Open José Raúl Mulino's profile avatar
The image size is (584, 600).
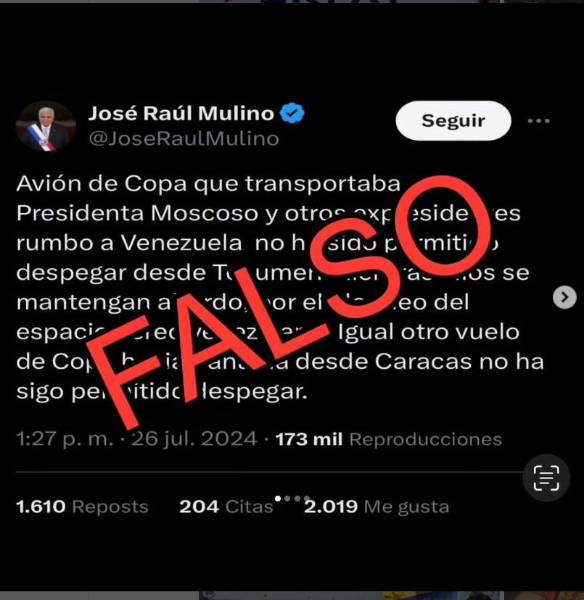click(x=46, y=127)
